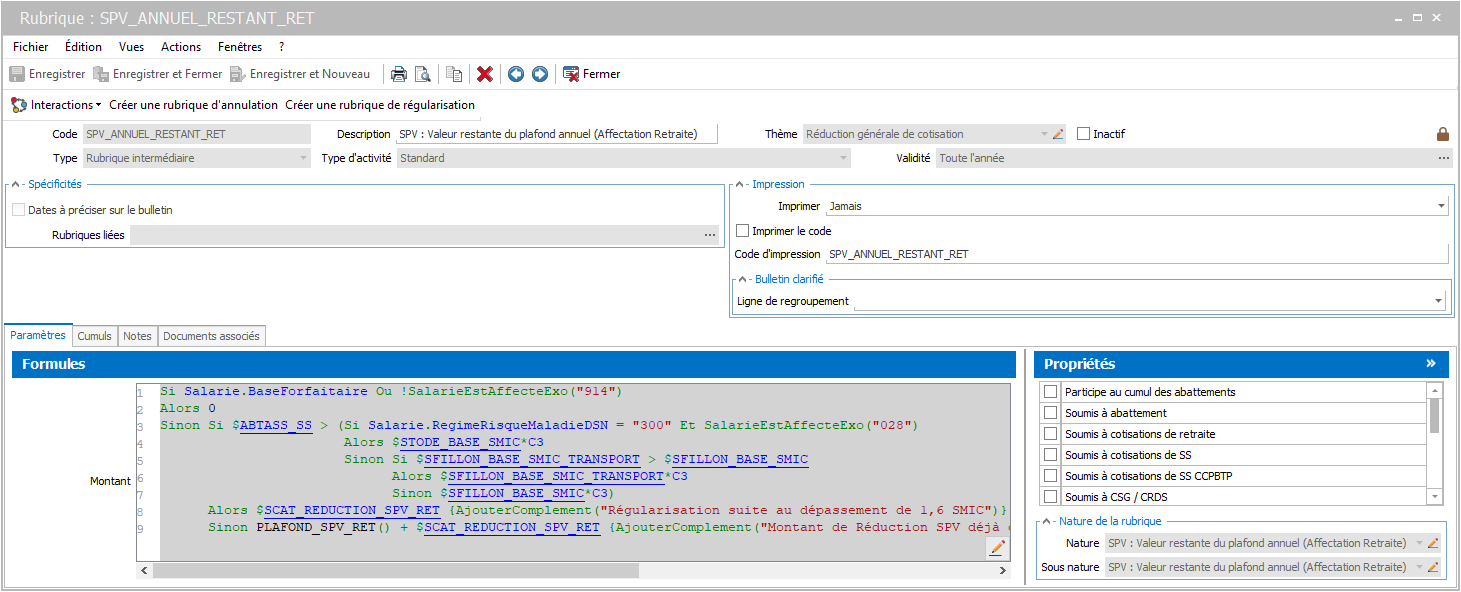Image resolution: width=1461 pixels, height=592 pixels.
Task: Select the Paramètres tab
Action: 38,335
